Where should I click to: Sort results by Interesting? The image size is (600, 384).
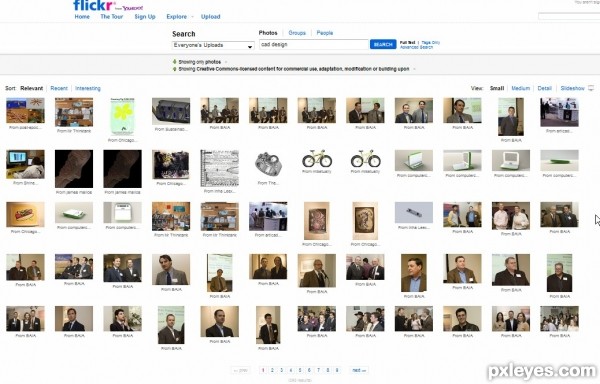coord(88,88)
